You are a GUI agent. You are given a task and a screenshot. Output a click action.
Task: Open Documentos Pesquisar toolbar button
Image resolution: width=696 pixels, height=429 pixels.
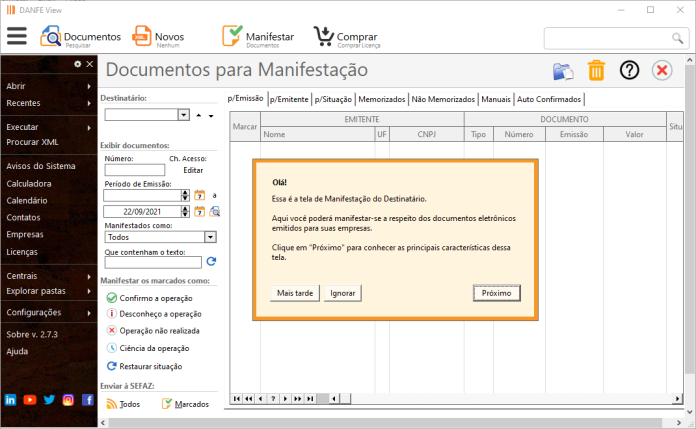tap(80, 37)
